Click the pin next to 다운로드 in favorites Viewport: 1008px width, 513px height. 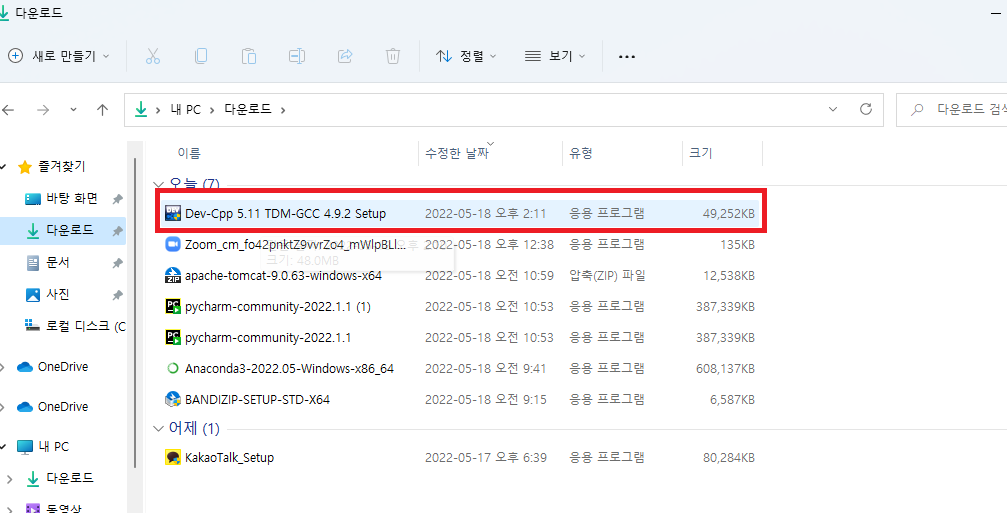pos(117,231)
